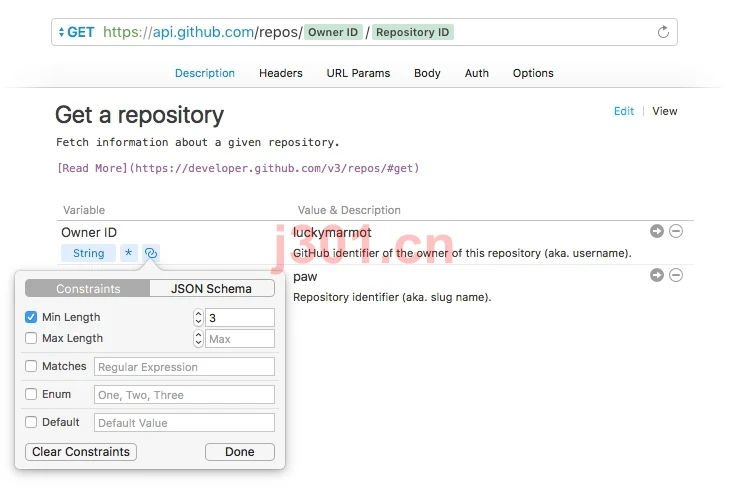The image size is (729, 488).
Task: Click the Max Length stepper arrows
Action: tap(198, 339)
